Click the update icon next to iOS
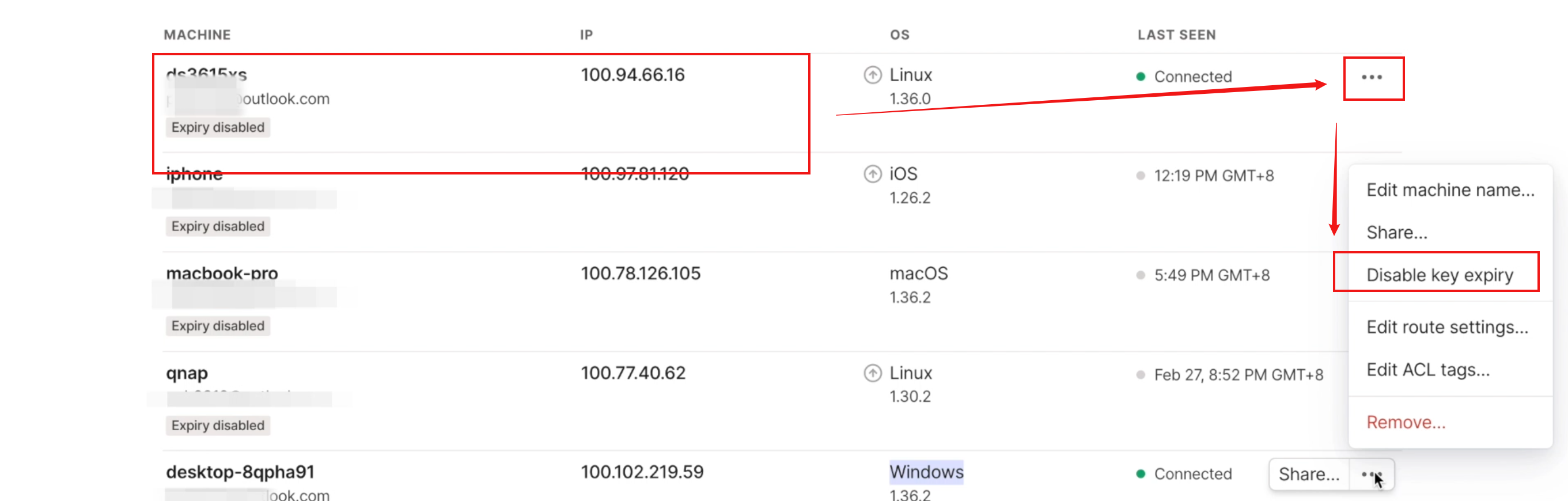The image size is (1568, 501). [x=872, y=174]
